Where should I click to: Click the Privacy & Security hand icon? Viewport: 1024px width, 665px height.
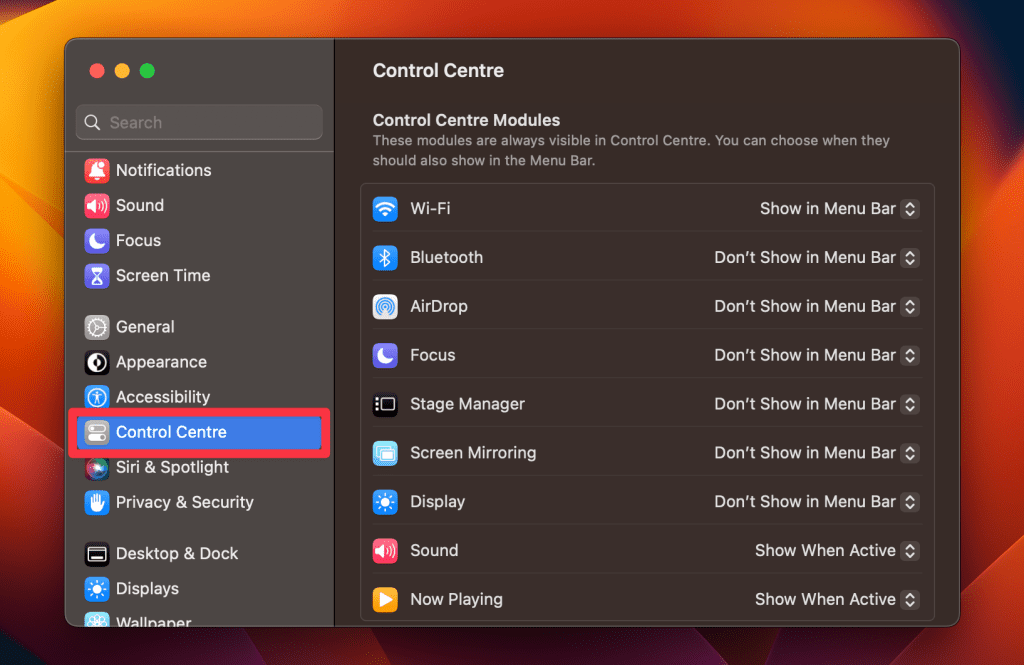[97, 503]
